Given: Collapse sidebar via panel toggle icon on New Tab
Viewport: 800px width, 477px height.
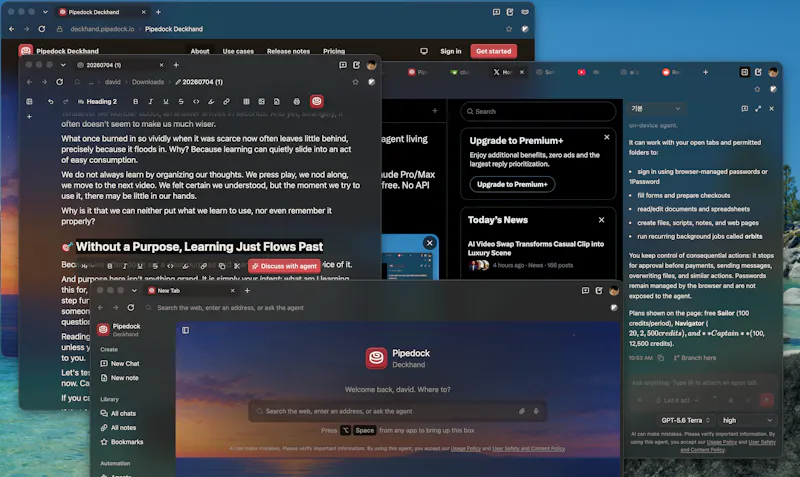Looking at the screenshot, I should [x=185, y=330].
